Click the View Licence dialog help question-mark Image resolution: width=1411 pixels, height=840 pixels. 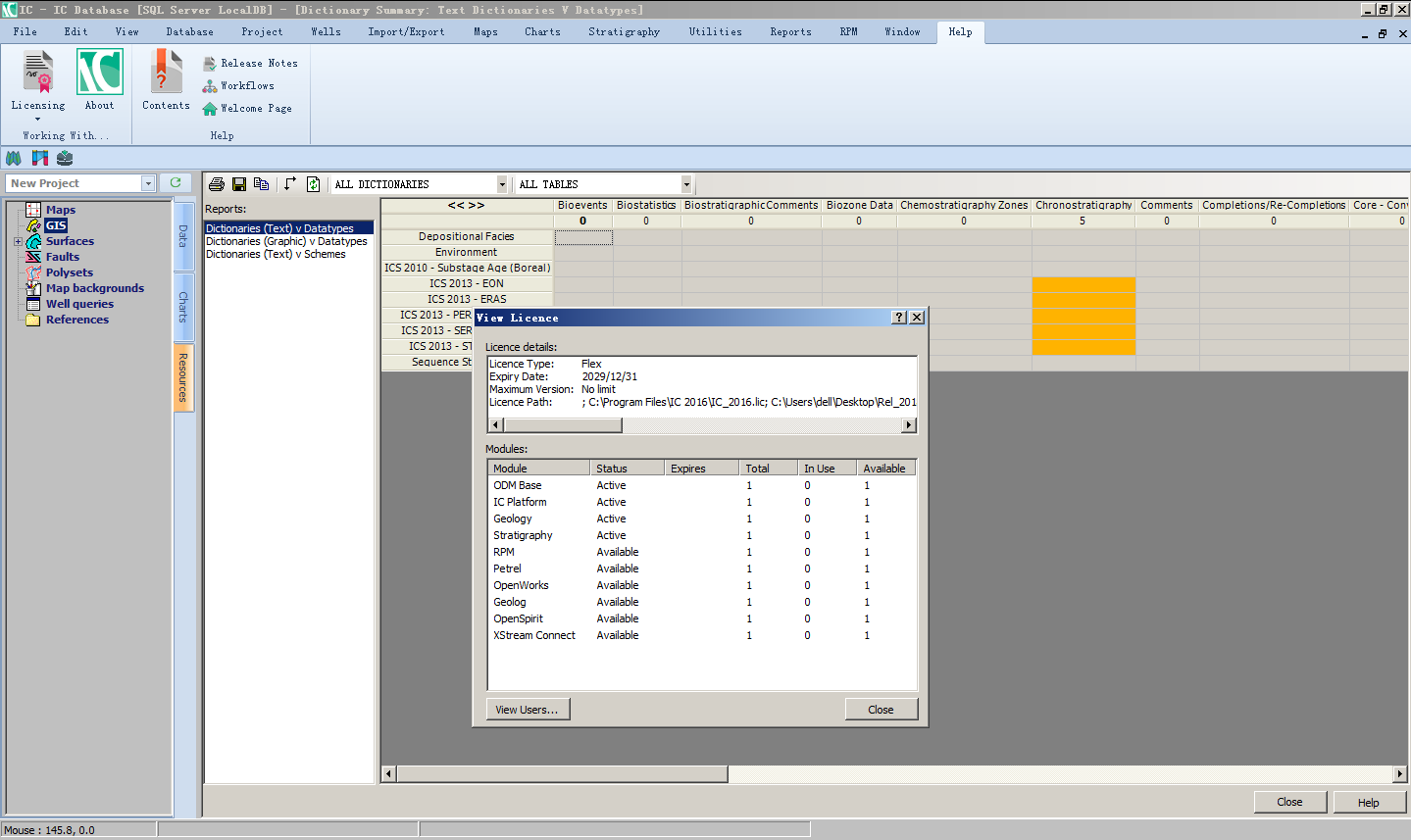[899, 317]
